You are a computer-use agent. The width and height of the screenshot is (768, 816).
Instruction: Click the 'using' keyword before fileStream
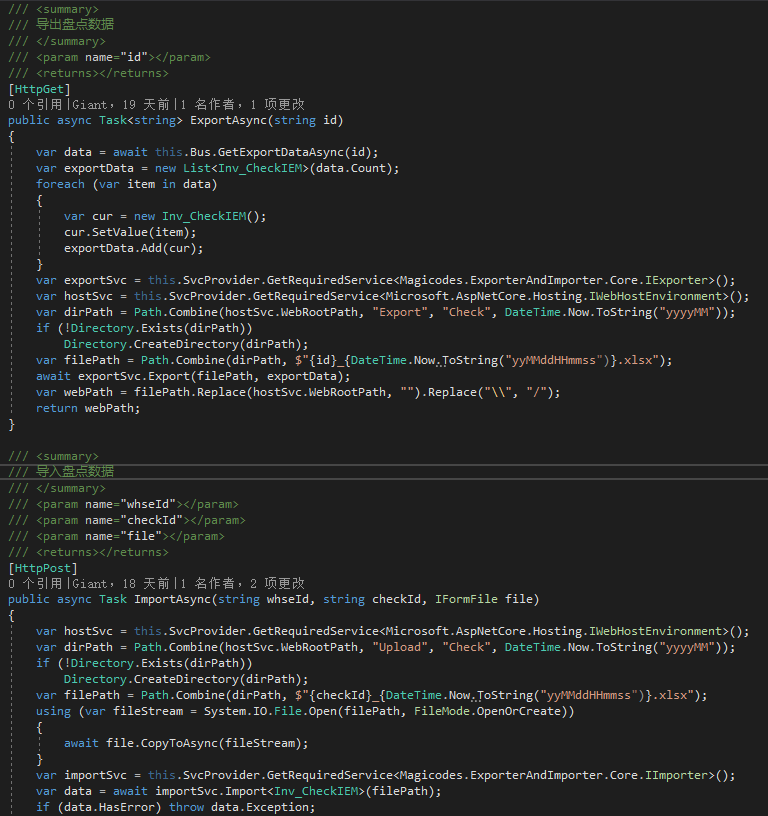coord(53,711)
